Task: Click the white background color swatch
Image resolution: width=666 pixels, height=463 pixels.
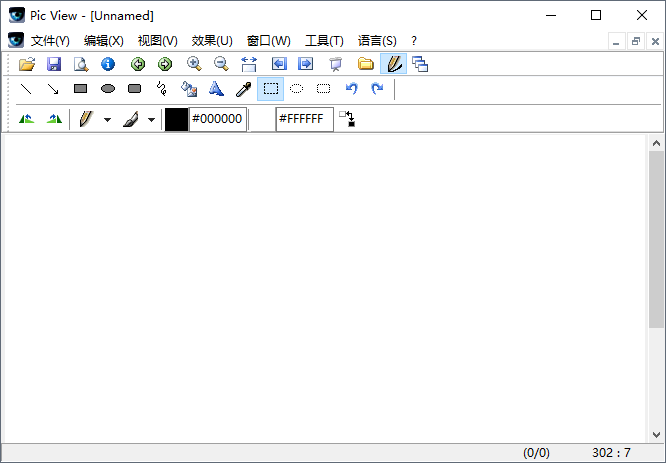Action: [263, 119]
